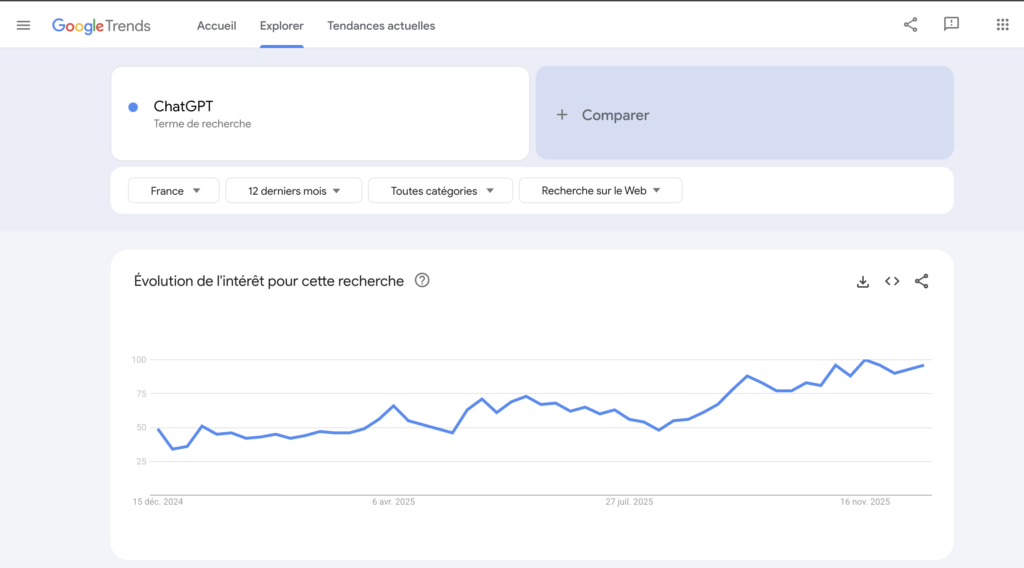The height and width of the screenshot is (568, 1024).
Task: Open the send feedback icon
Action: pos(952,25)
